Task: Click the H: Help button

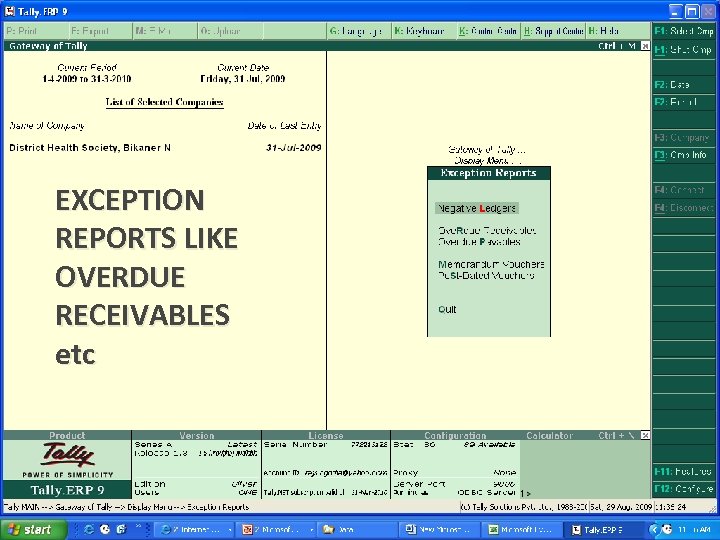Action: 618,31
